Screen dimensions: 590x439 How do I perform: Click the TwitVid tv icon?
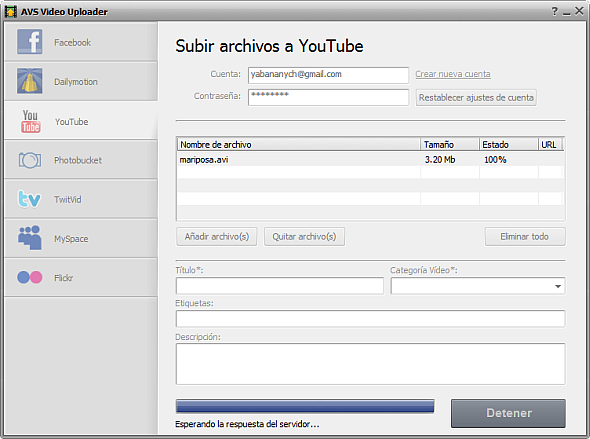(x=29, y=199)
